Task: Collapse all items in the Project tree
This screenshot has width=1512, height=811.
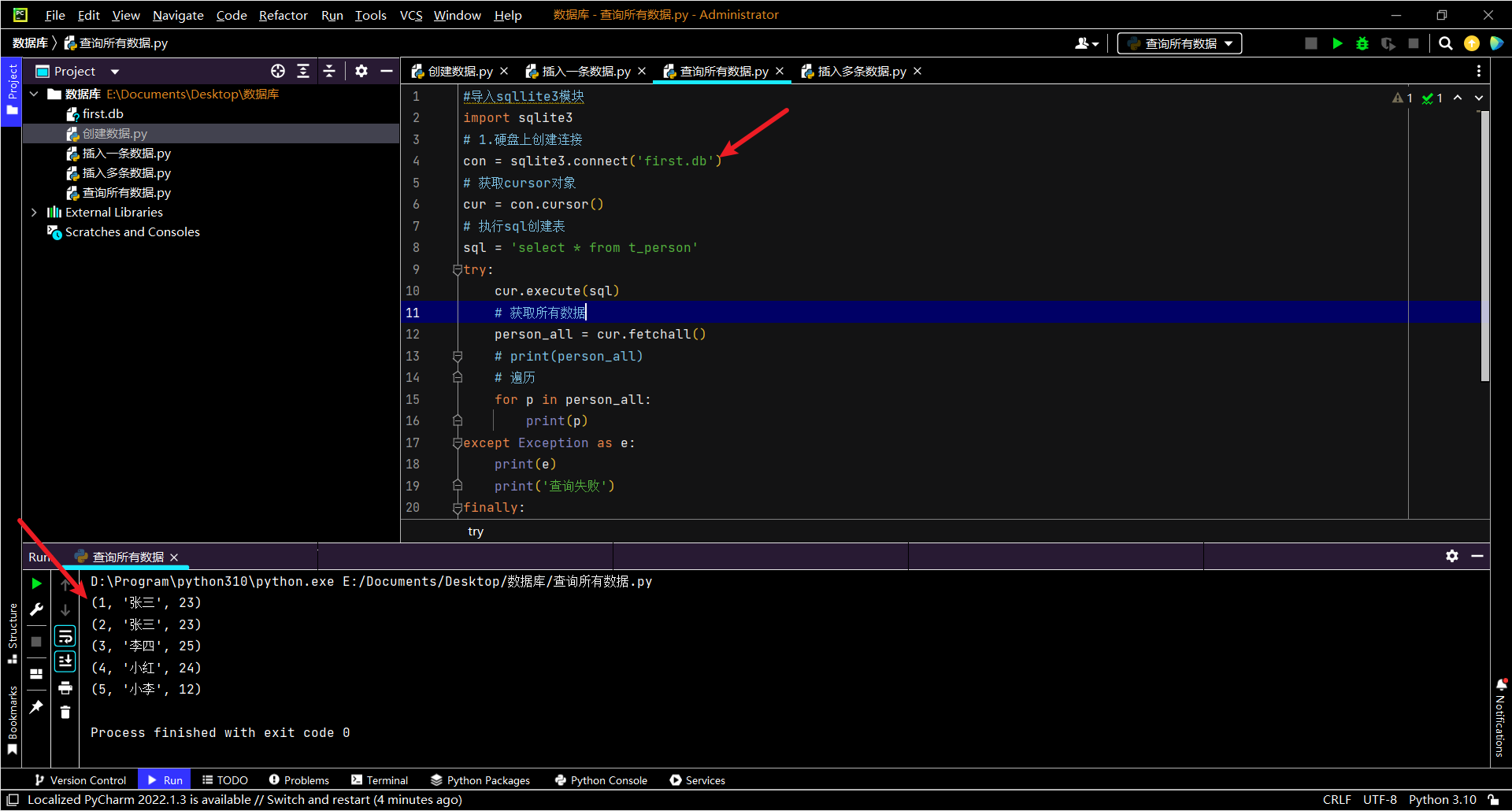Action: pyautogui.click(x=330, y=71)
